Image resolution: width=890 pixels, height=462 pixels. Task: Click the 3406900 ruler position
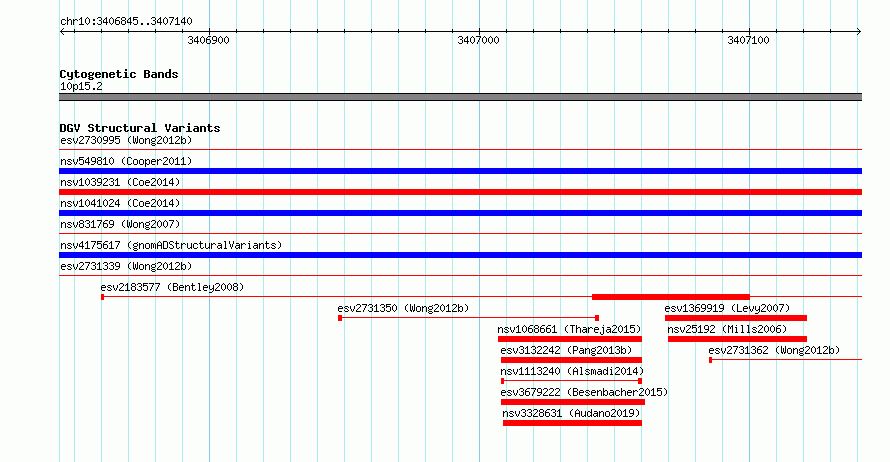coord(208,40)
